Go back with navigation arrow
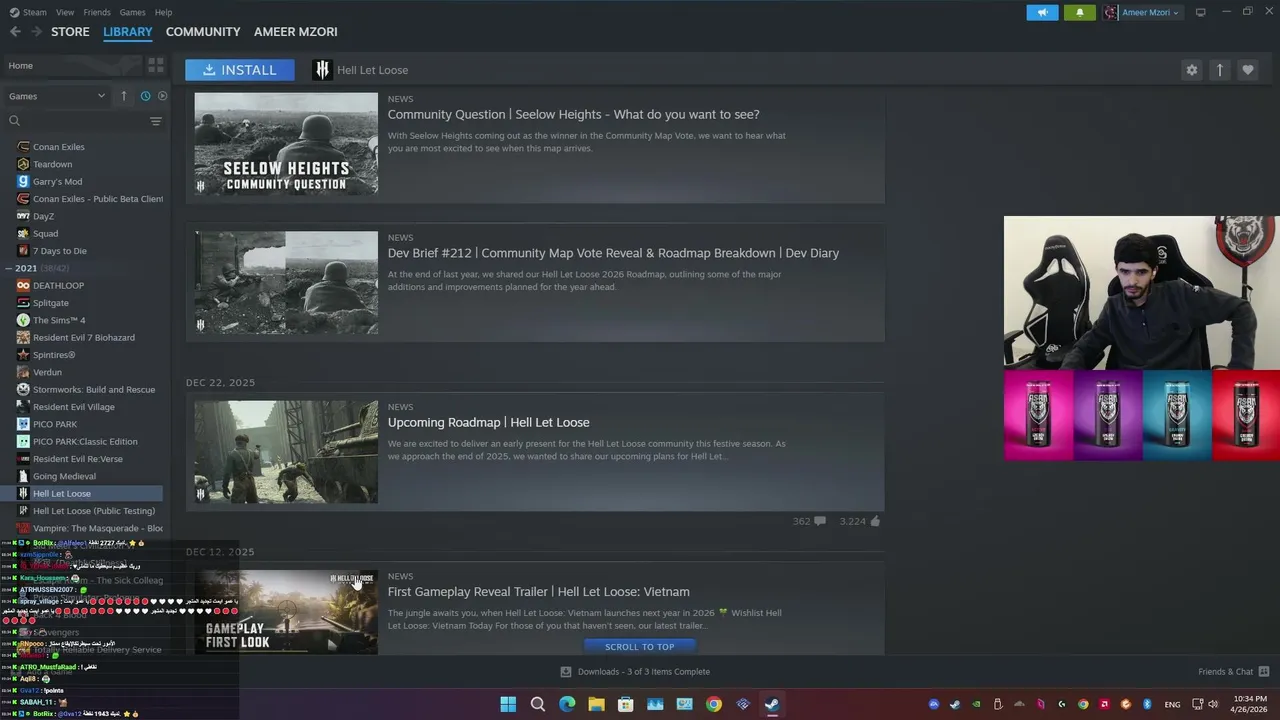Viewport: 1280px width, 720px height. (x=15, y=32)
